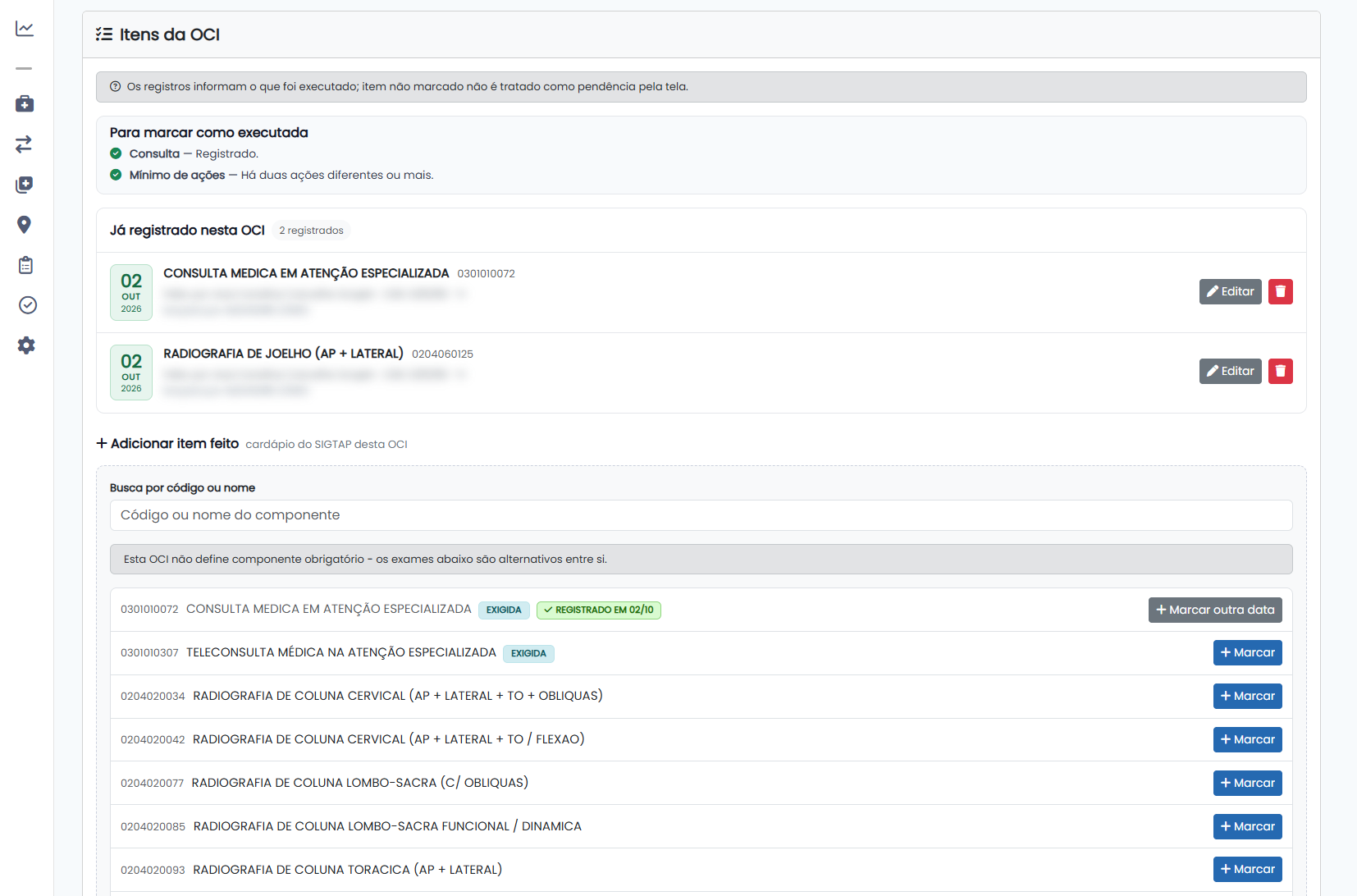This screenshot has width=1357, height=896.
Task: Click the help circle icon in info banner
Action: (x=116, y=87)
